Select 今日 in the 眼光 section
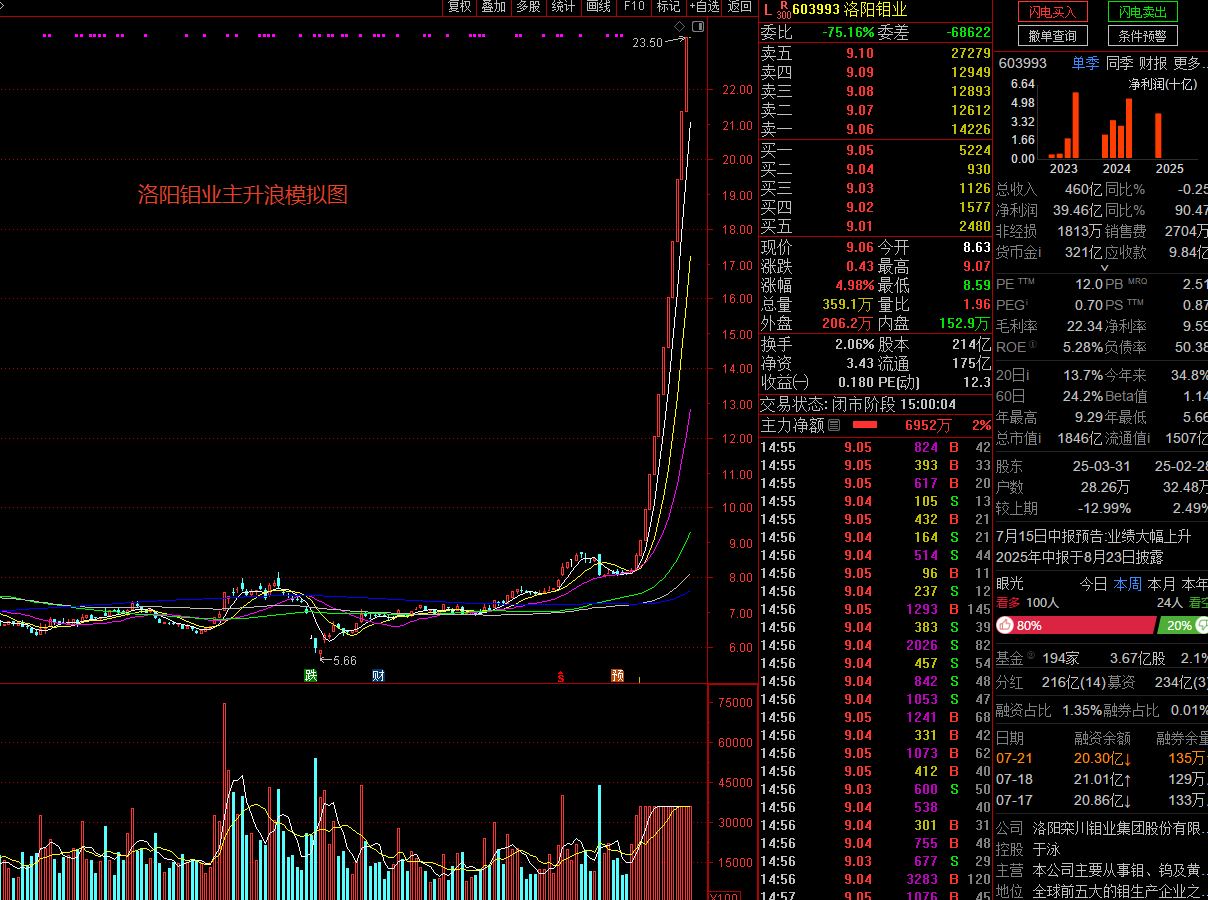This screenshot has height=900, width=1208. click(x=1093, y=584)
